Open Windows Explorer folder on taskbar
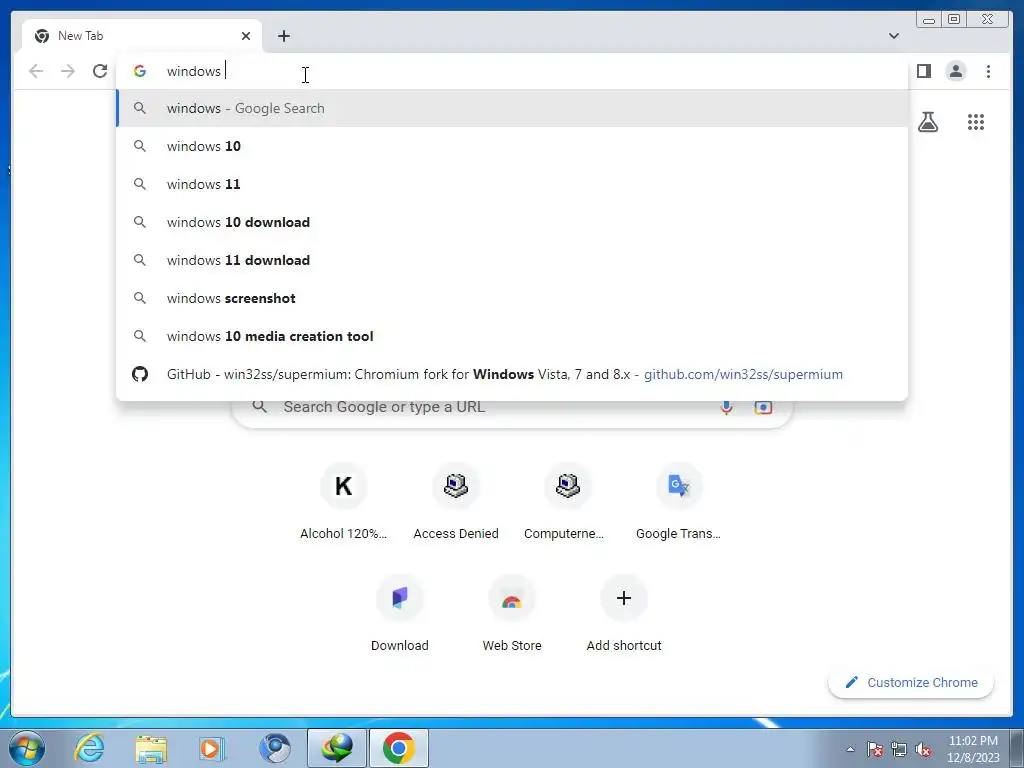Screen dimensions: 1024x768 coord(151,748)
